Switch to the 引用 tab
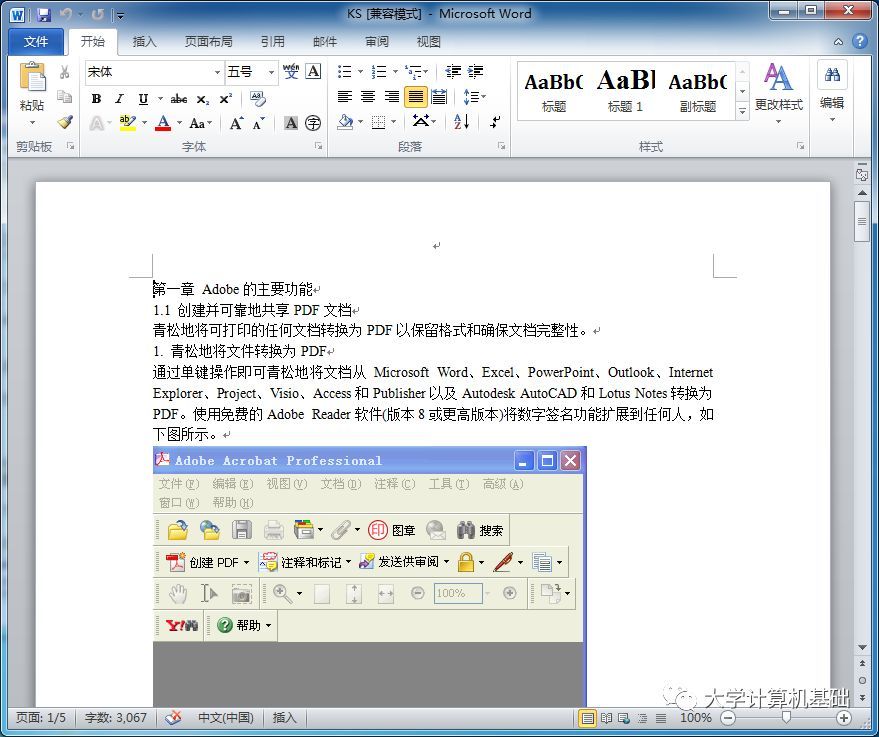Screen dimensions: 879x737 272,41
